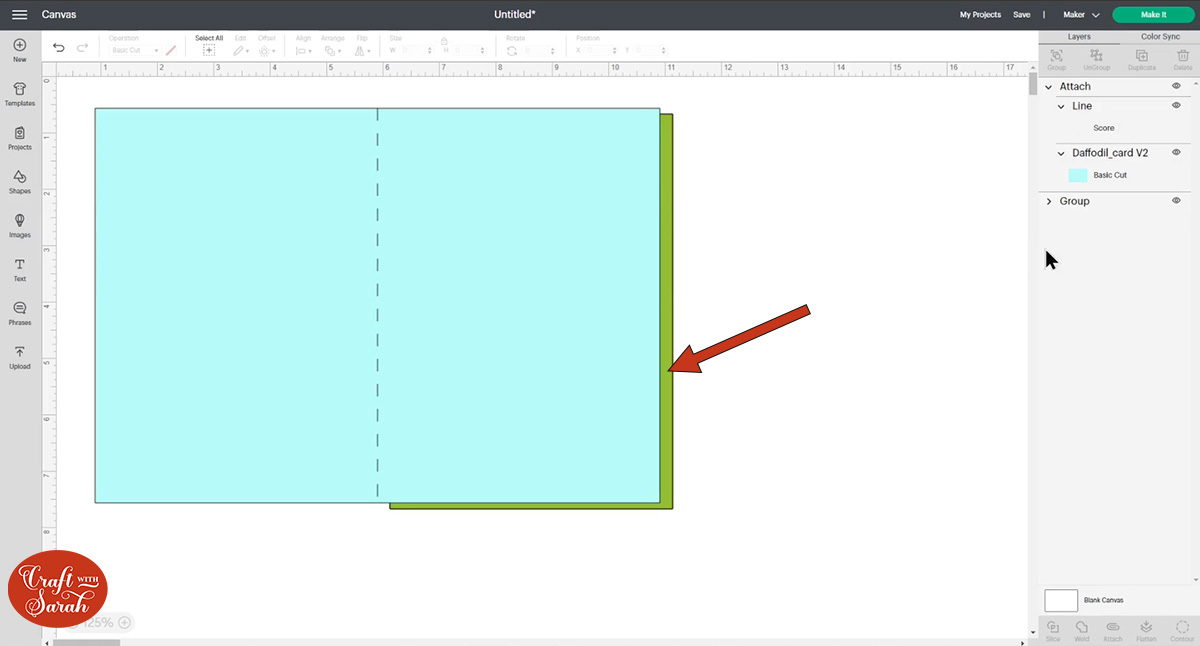The height and width of the screenshot is (646, 1200).
Task: Collapse the Daffodil_card V2 layer
Action: [1061, 153]
